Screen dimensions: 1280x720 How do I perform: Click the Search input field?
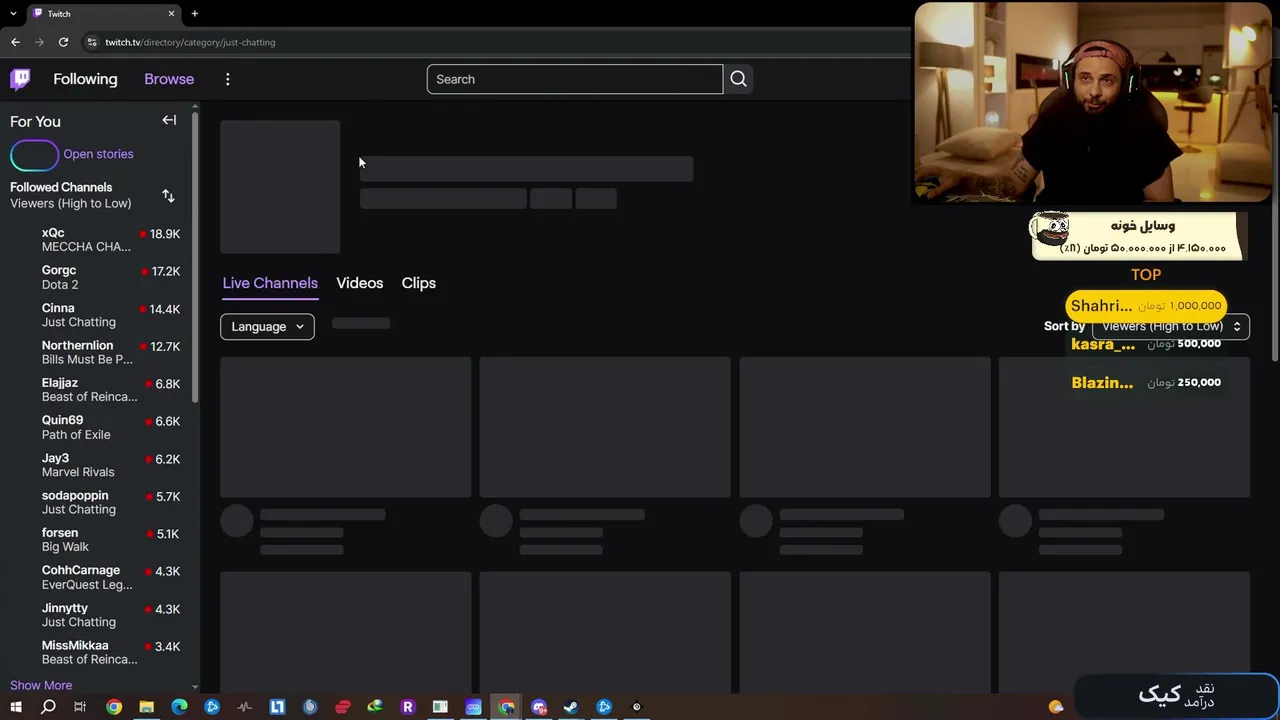click(575, 79)
